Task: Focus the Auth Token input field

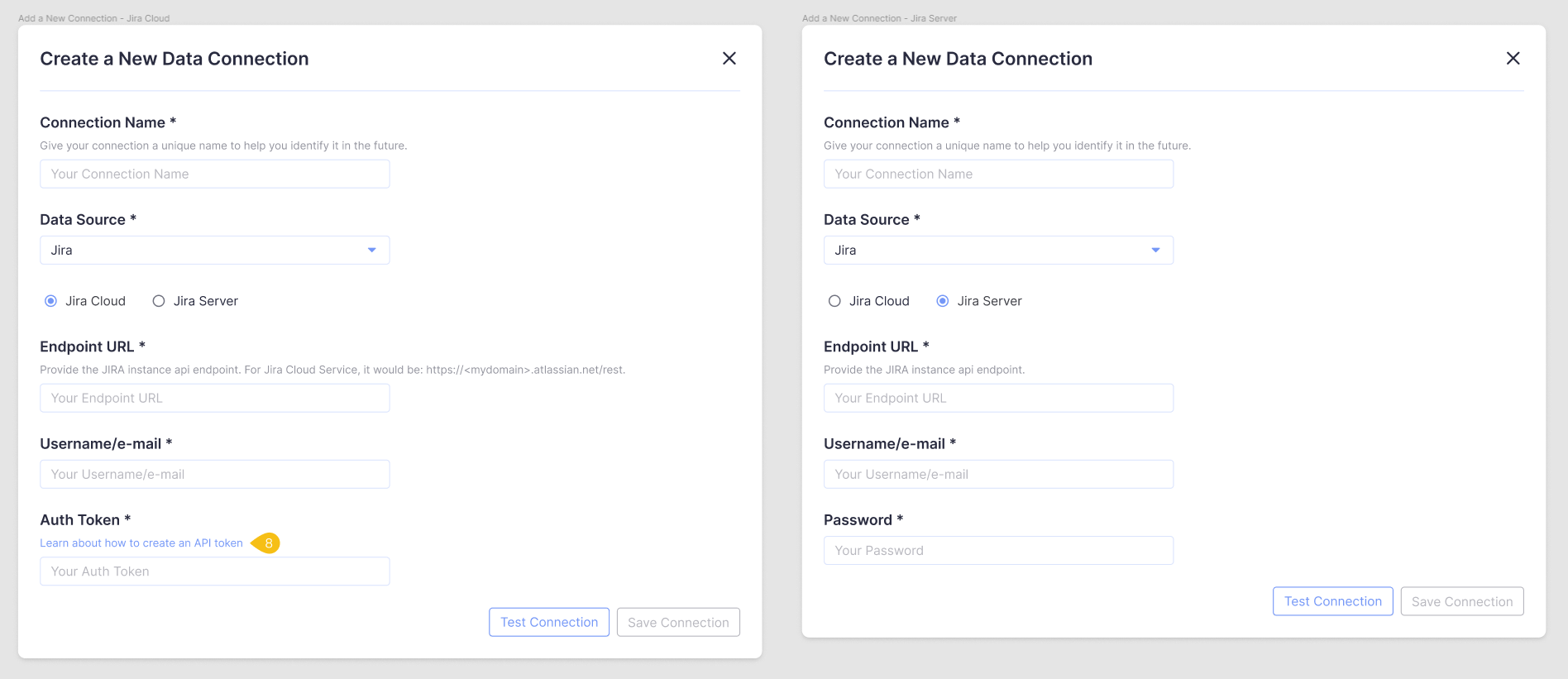Action: click(214, 571)
